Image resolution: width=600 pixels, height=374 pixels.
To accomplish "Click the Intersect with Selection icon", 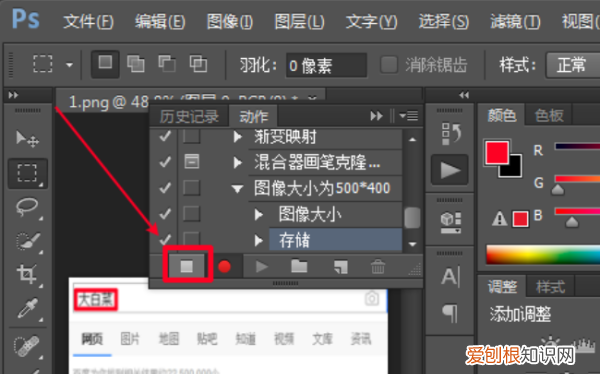I will point(198,64).
